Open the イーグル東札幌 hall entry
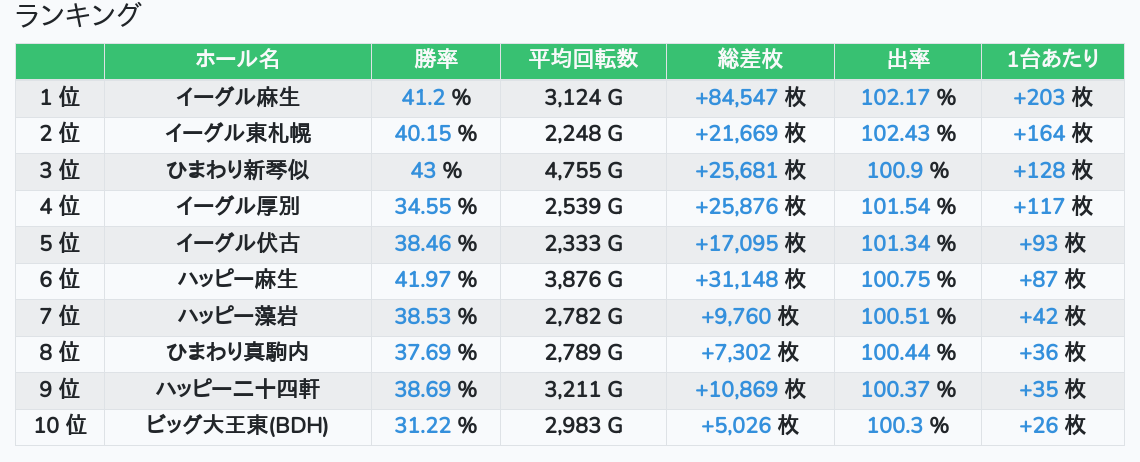1140x462 pixels. click(238, 134)
